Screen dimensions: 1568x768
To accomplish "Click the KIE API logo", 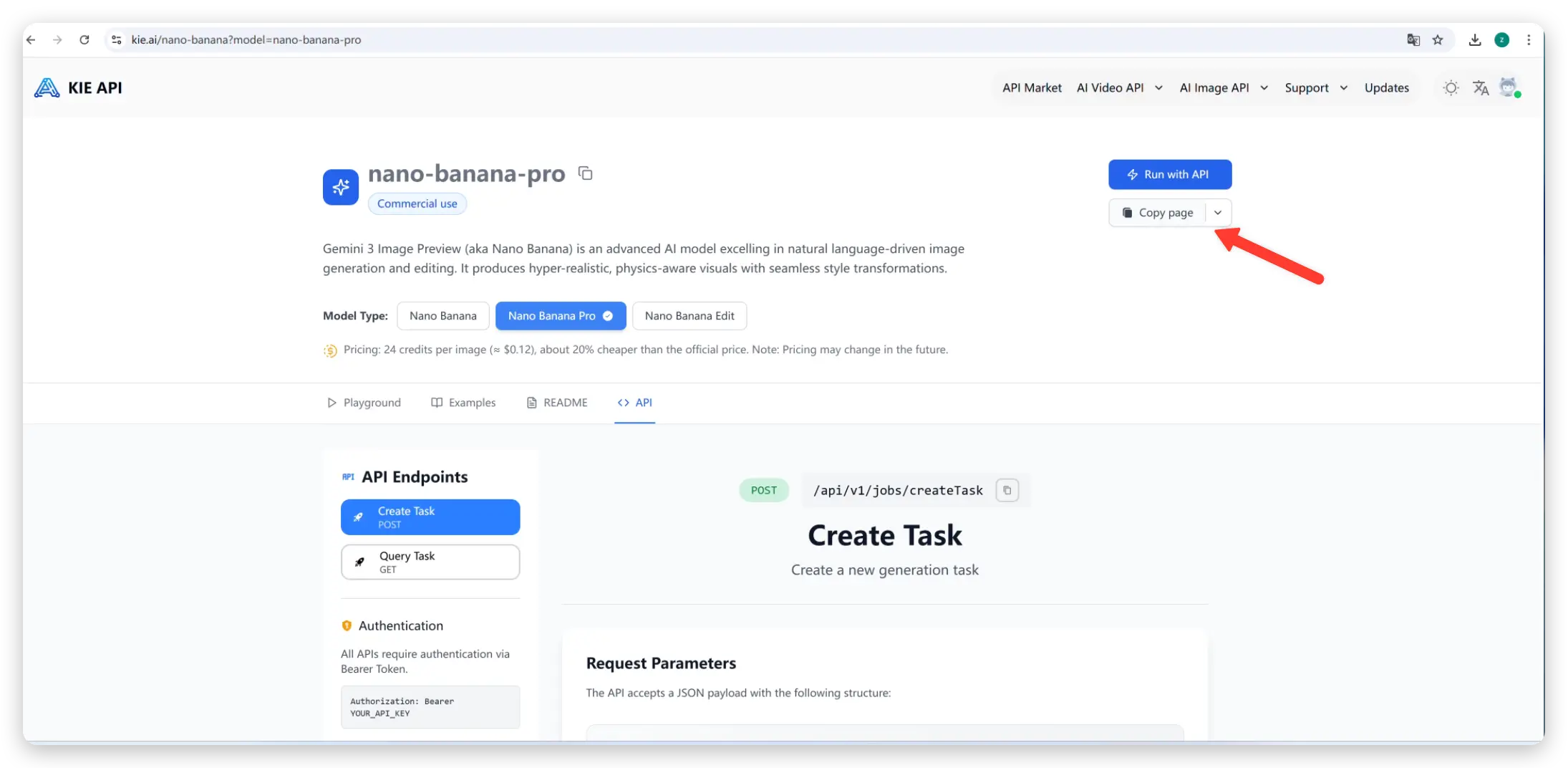I will (x=78, y=87).
